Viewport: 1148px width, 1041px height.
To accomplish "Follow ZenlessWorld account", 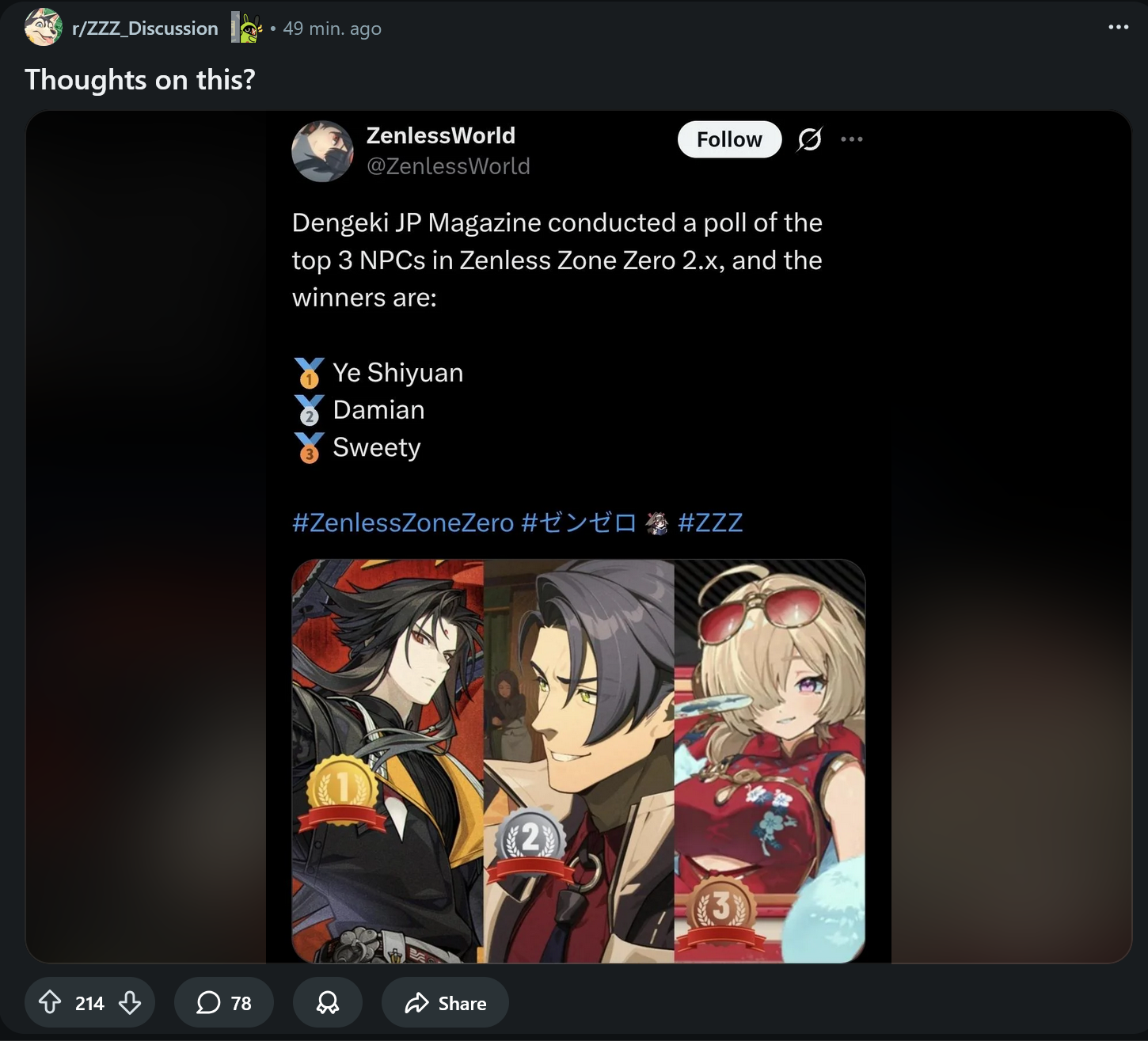I will (729, 139).
